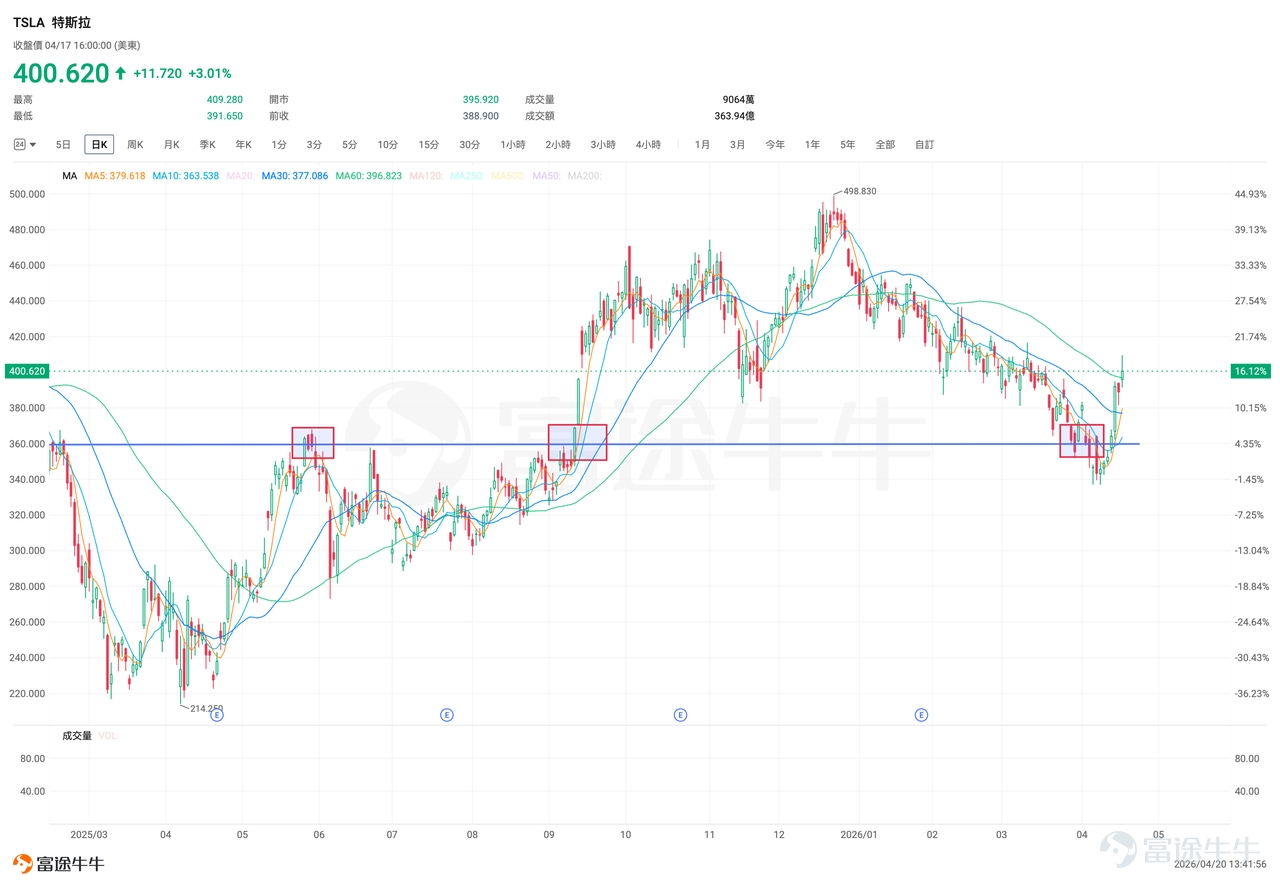Toggle the hidden MA50 line
This screenshot has height=886, width=1280.
coord(546,176)
